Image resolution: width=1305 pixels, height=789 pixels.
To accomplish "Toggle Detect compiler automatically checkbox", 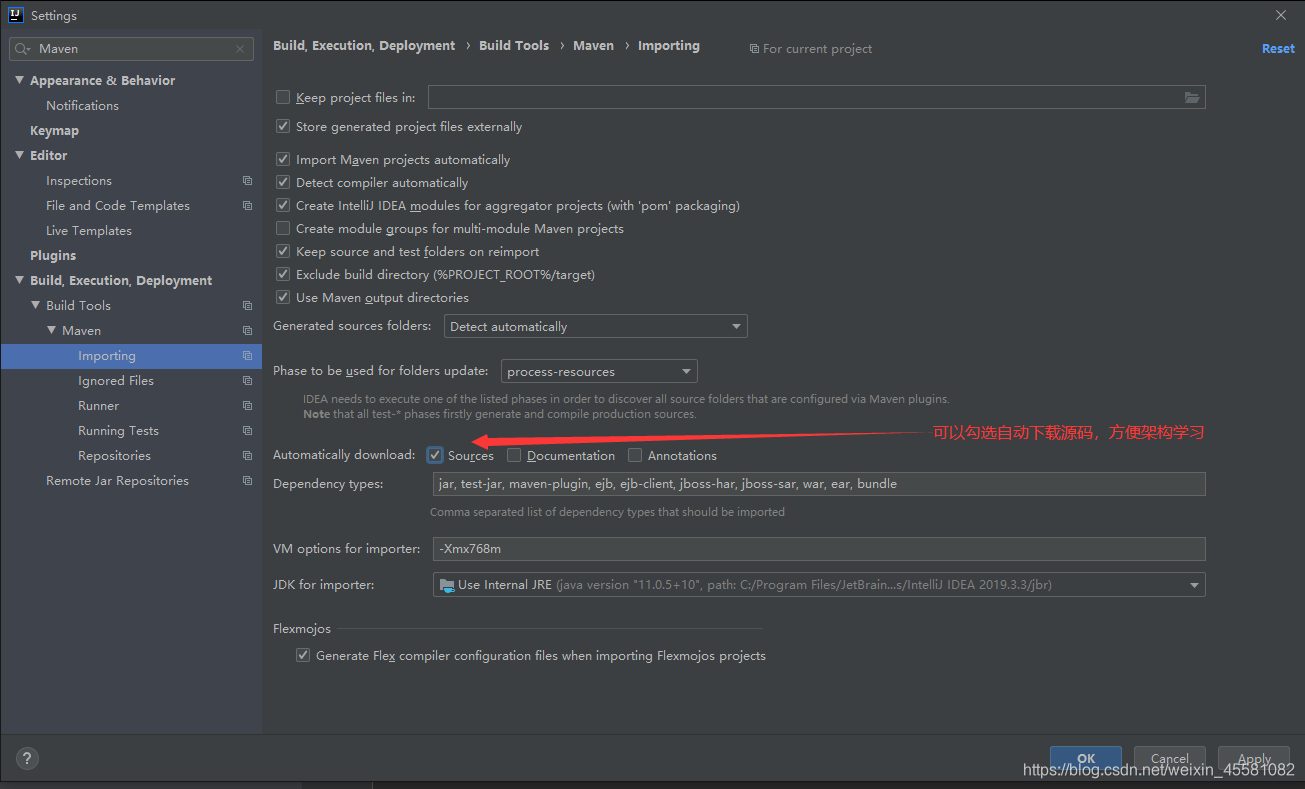I will (x=283, y=183).
